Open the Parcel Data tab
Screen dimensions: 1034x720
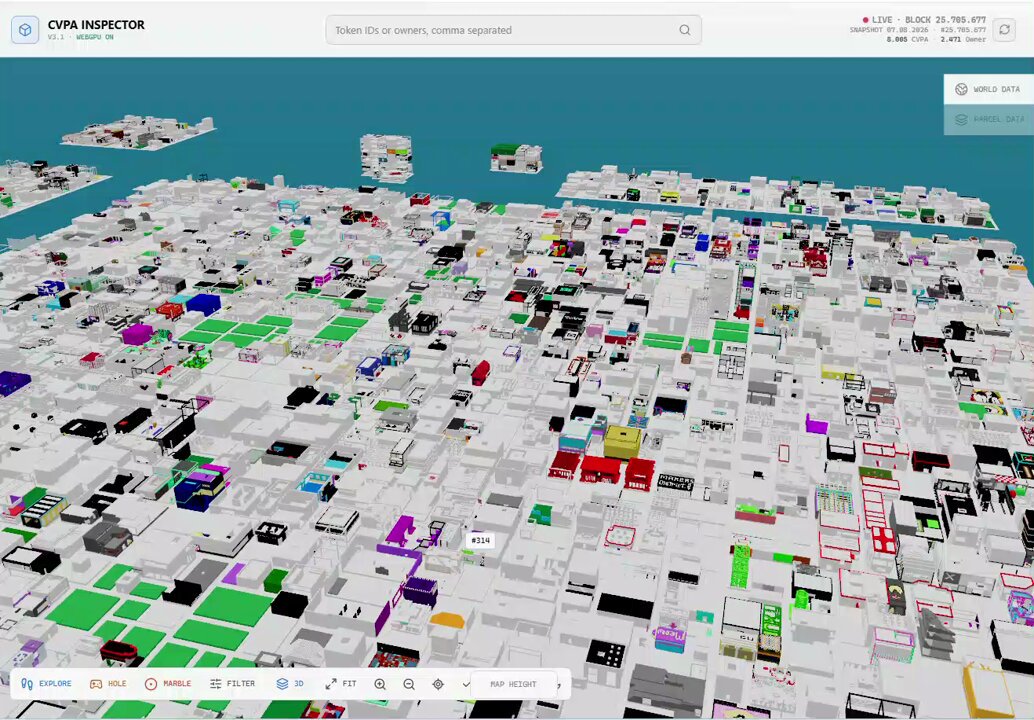(x=988, y=119)
